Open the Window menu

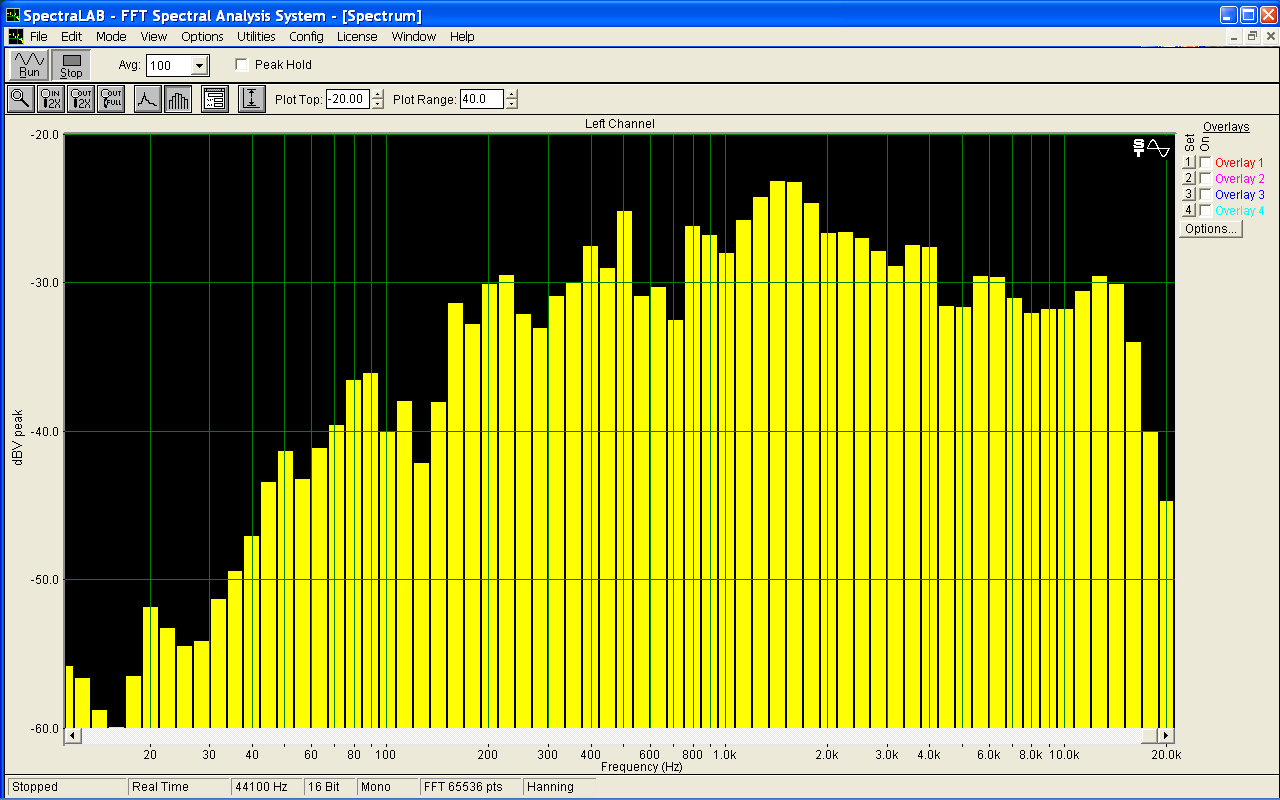[x=413, y=36]
